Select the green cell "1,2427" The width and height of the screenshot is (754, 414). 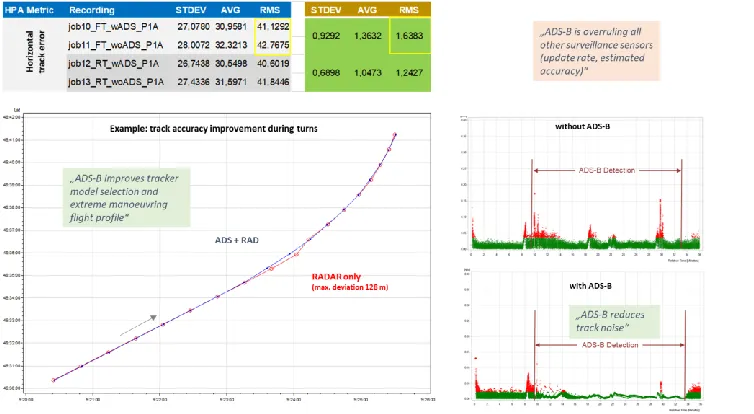click(409, 73)
